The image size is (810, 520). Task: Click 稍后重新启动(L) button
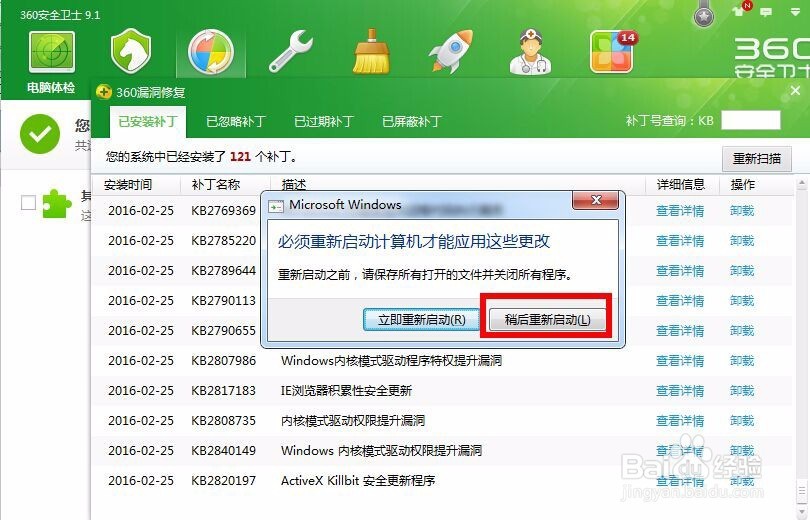click(547, 320)
